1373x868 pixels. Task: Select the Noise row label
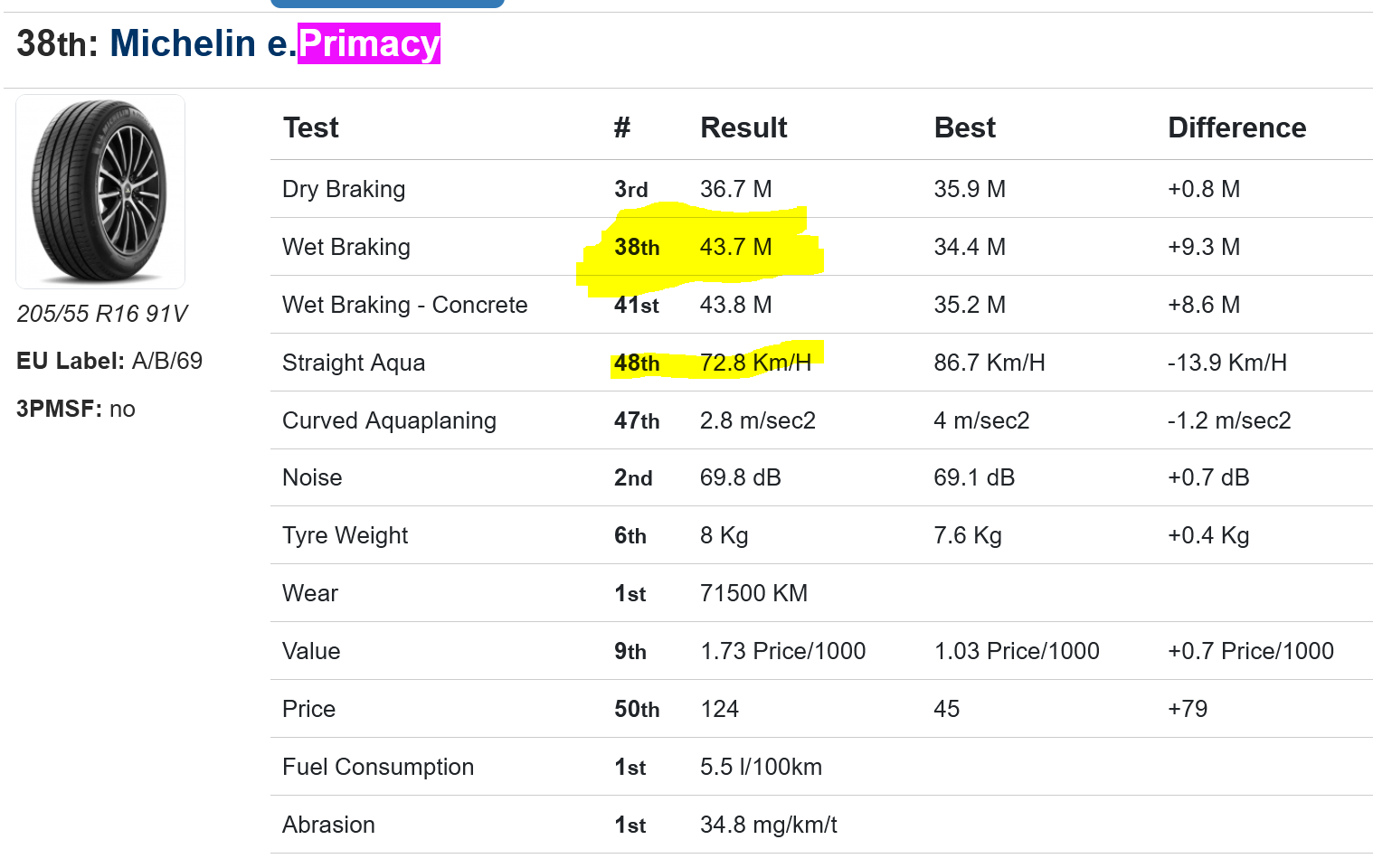pos(312,477)
